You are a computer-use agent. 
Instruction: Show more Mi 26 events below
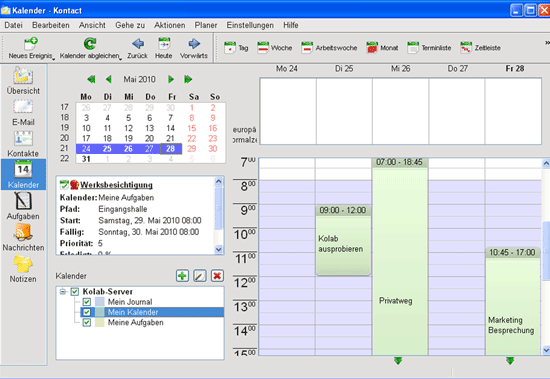pos(398,360)
